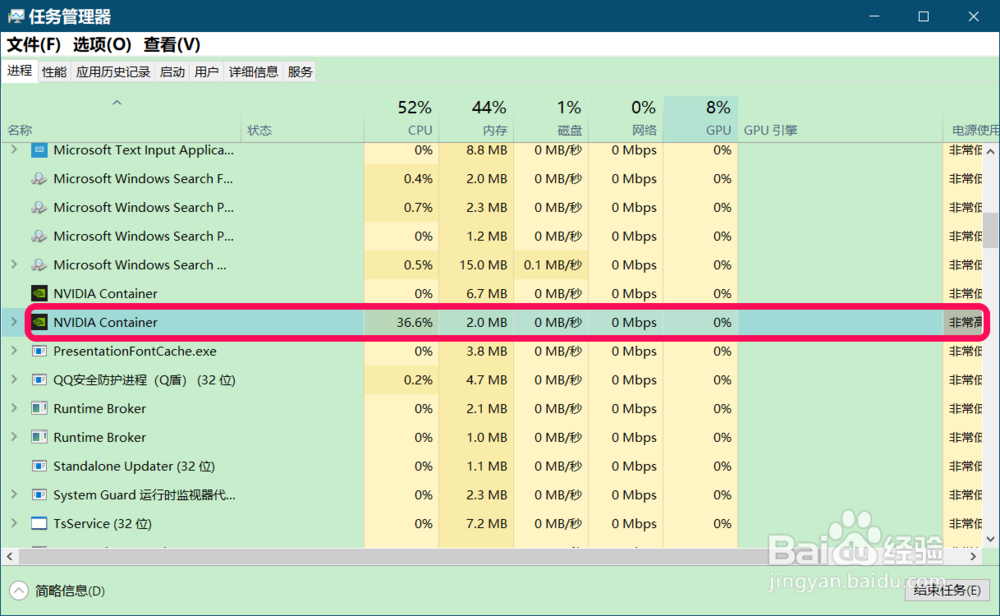Click the 36.6% CPU value

[x=415, y=322]
